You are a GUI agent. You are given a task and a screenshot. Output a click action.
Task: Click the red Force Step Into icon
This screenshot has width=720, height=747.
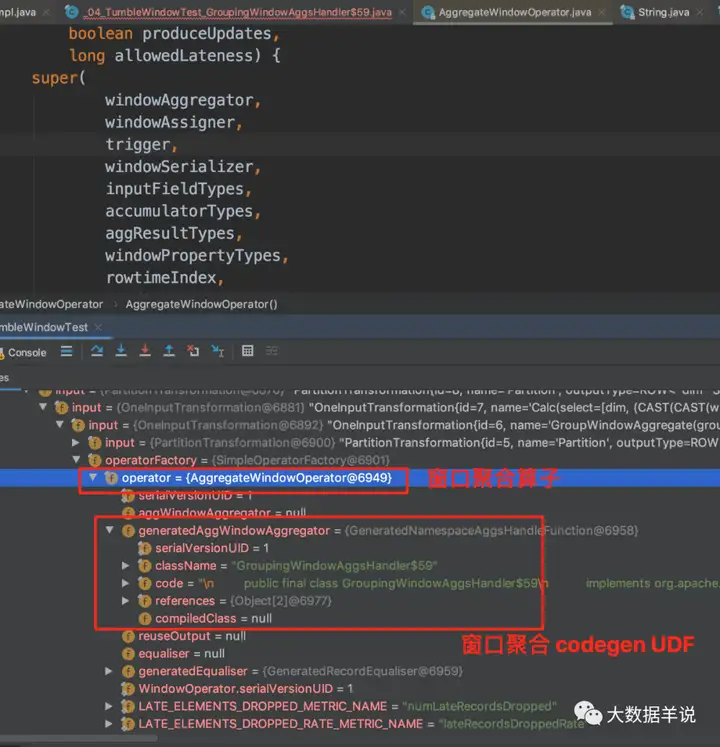coord(145,351)
